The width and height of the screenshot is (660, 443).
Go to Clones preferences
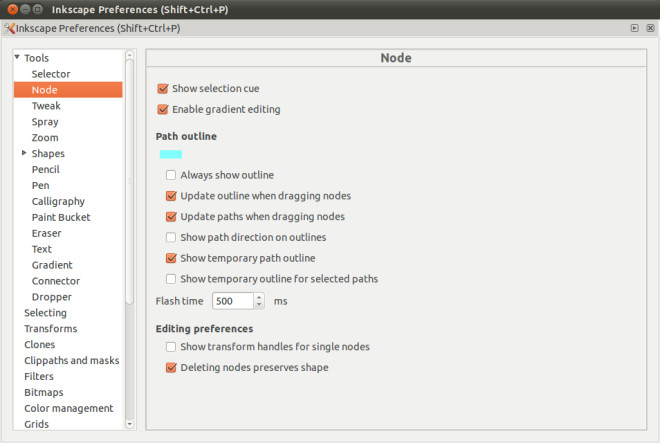coord(40,344)
